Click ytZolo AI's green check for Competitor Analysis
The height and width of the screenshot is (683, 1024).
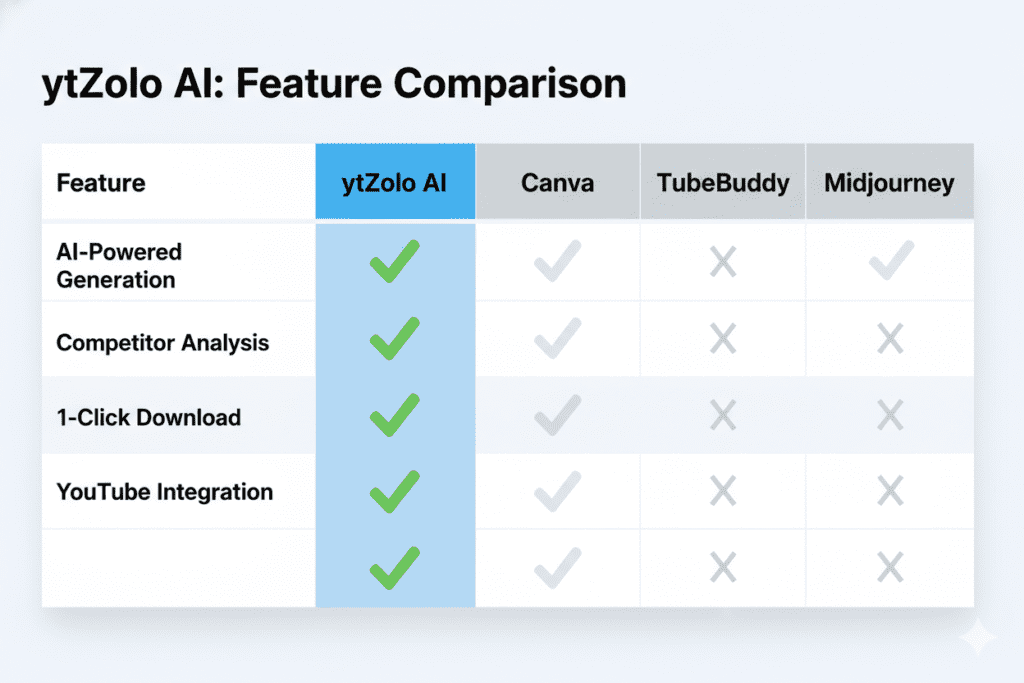(x=394, y=339)
